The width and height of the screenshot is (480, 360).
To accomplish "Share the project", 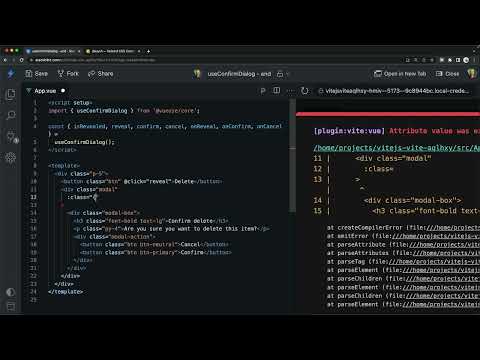I will coord(101,74).
